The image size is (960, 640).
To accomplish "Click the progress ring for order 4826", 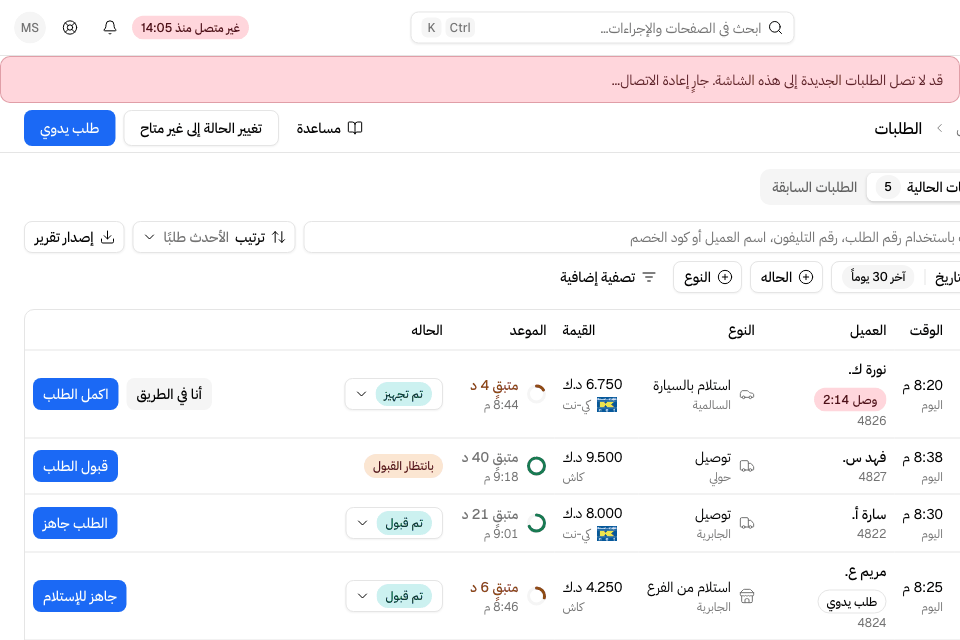I will [536, 394].
